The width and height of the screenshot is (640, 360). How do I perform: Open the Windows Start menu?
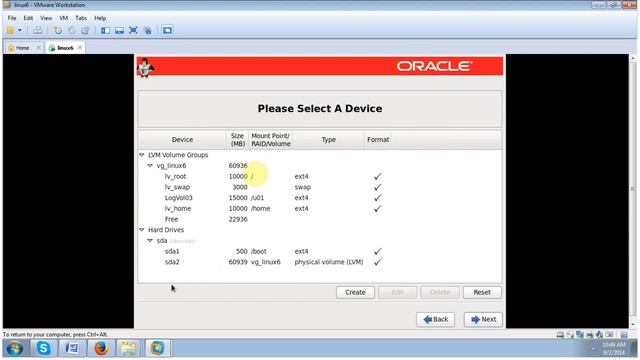(15, 349)
